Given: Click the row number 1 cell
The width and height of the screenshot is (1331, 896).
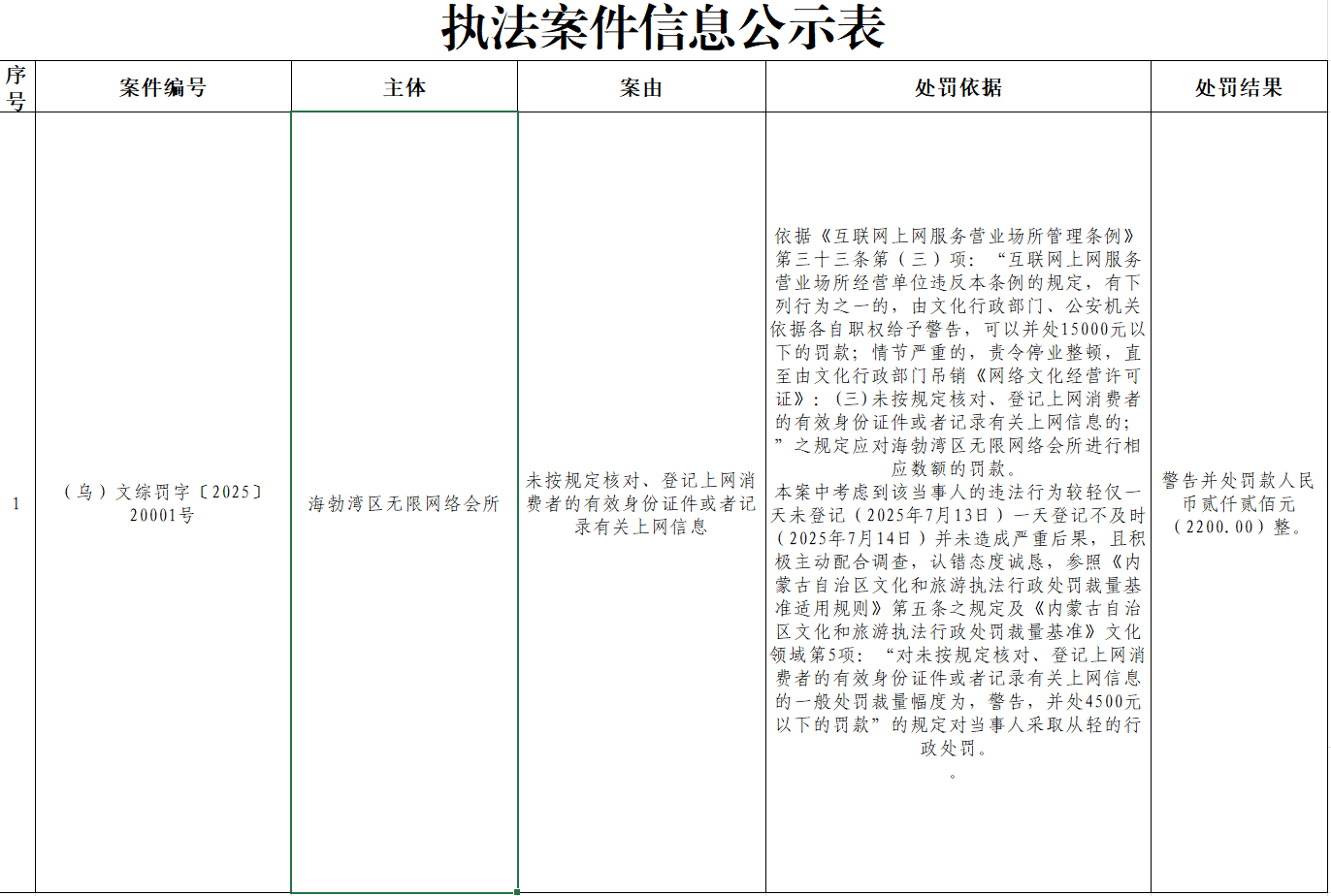Looking at the screenshot, I should [16, 503].
